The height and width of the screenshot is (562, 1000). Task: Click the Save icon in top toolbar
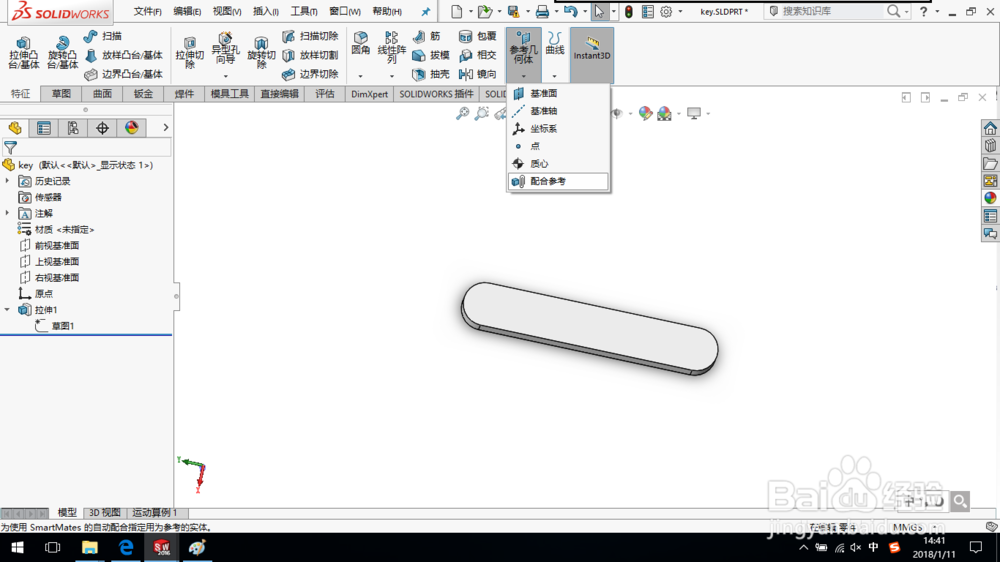[x=513, y=11]
